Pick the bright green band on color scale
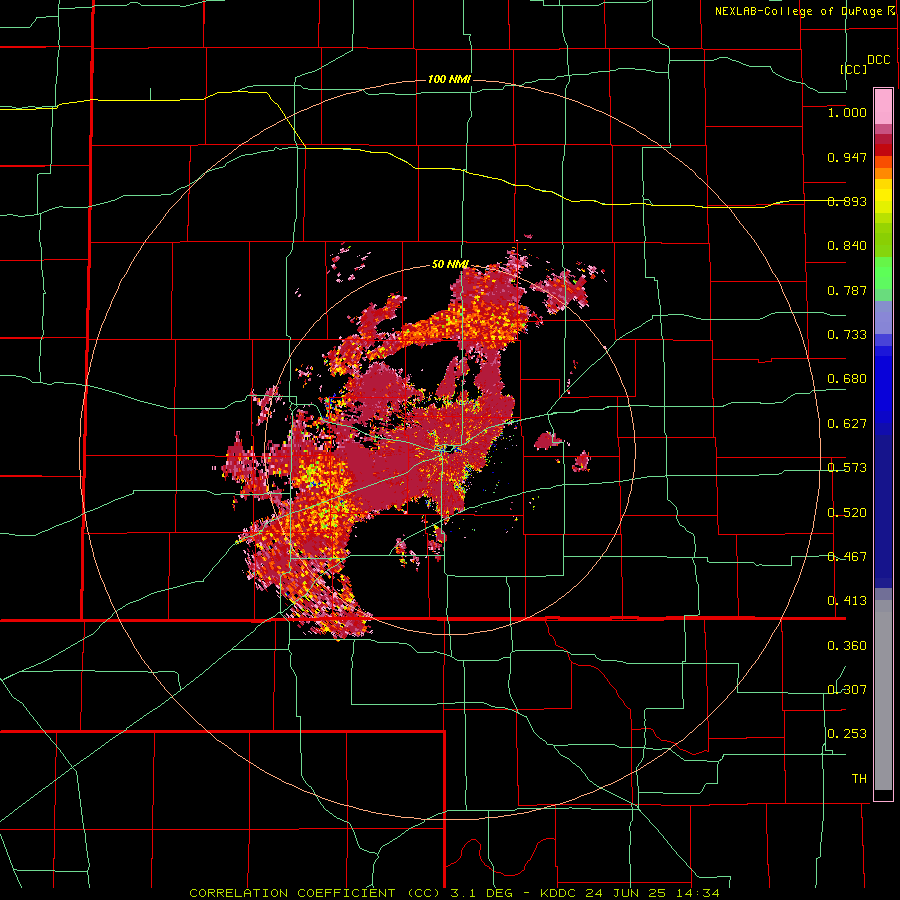900x900 pixels. tap(883, 273)
